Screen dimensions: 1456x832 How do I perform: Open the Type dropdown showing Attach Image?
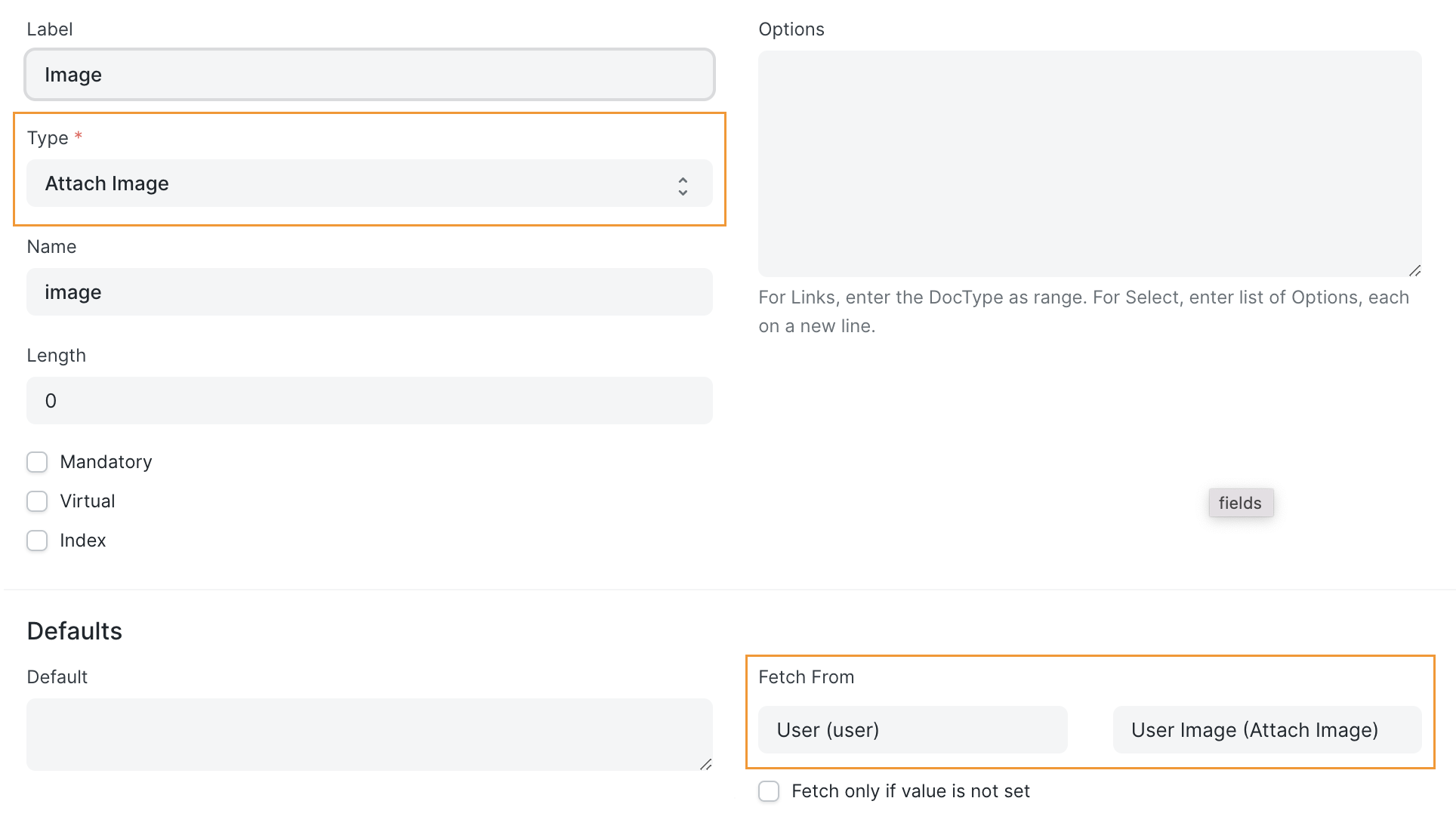click(369, 183)
